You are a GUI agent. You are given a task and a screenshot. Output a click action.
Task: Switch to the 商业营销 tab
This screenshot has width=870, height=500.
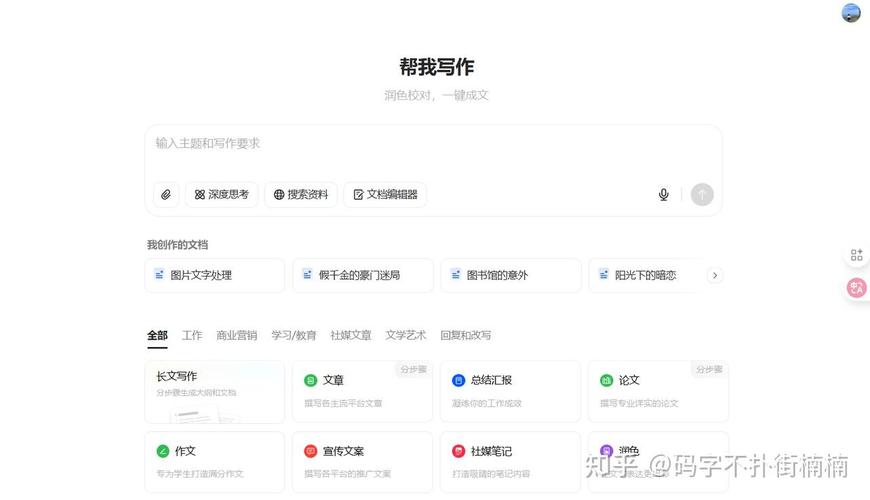tap(237, 335)
